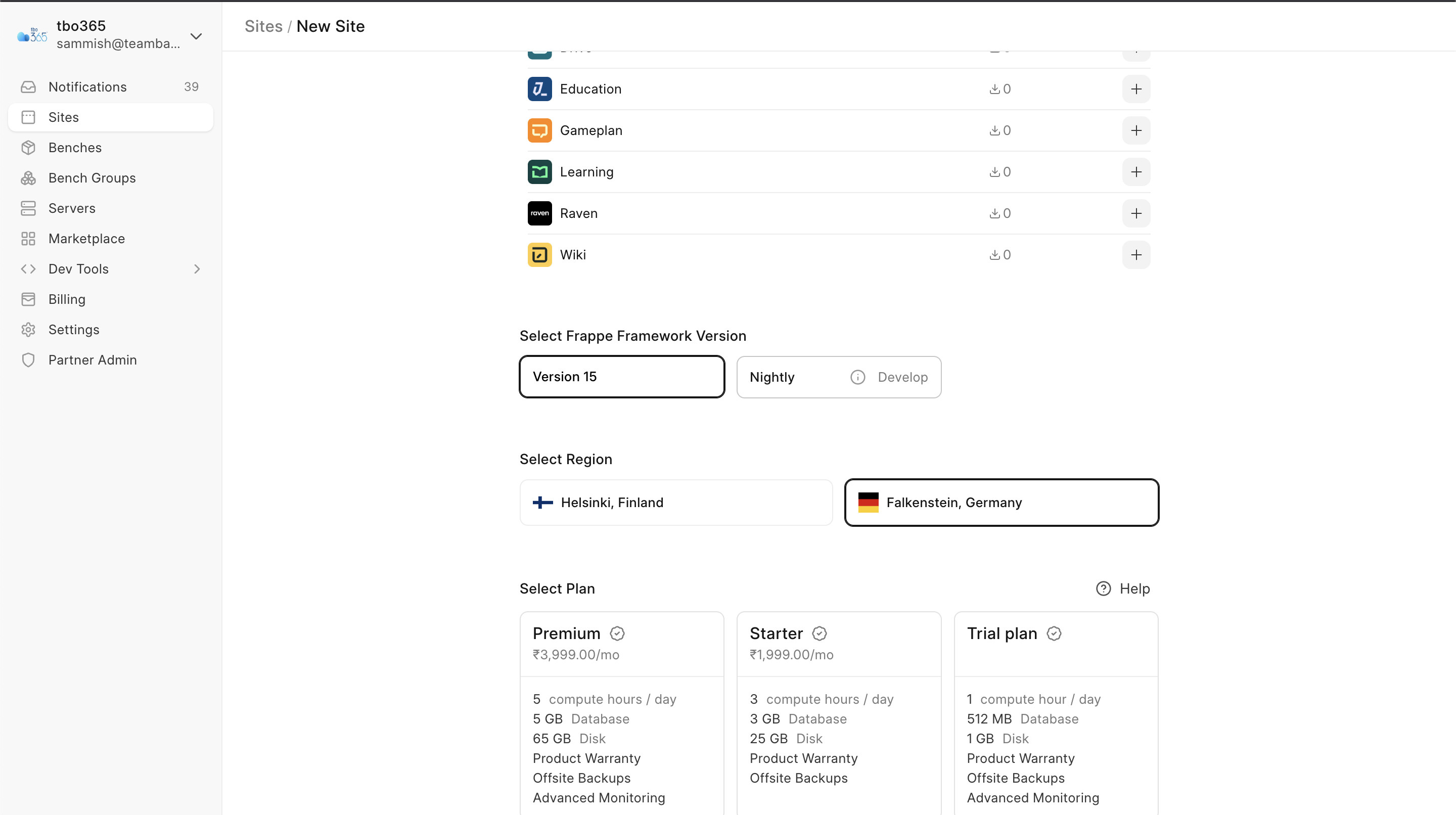Open Partner Admin in the sidebar

[x=111, y=360]
